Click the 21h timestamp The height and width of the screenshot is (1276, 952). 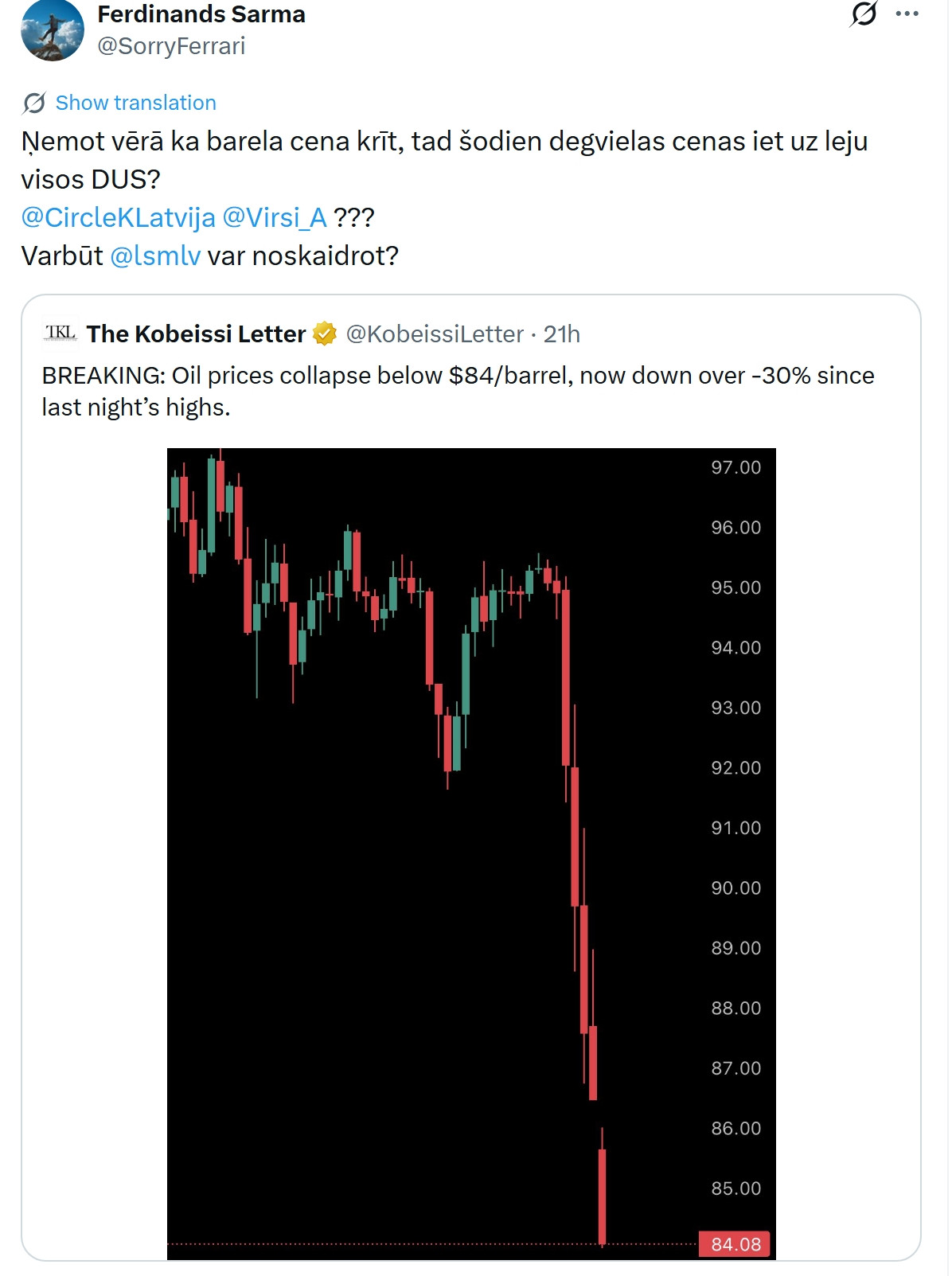click(x=562, y=334)
